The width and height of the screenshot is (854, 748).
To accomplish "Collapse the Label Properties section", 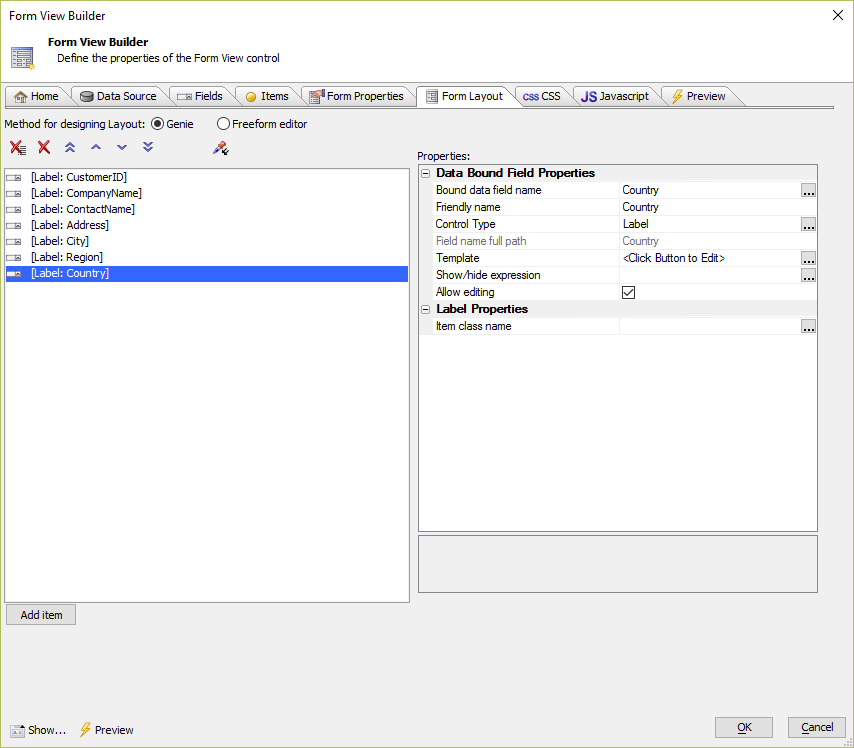I will point(426,309).
